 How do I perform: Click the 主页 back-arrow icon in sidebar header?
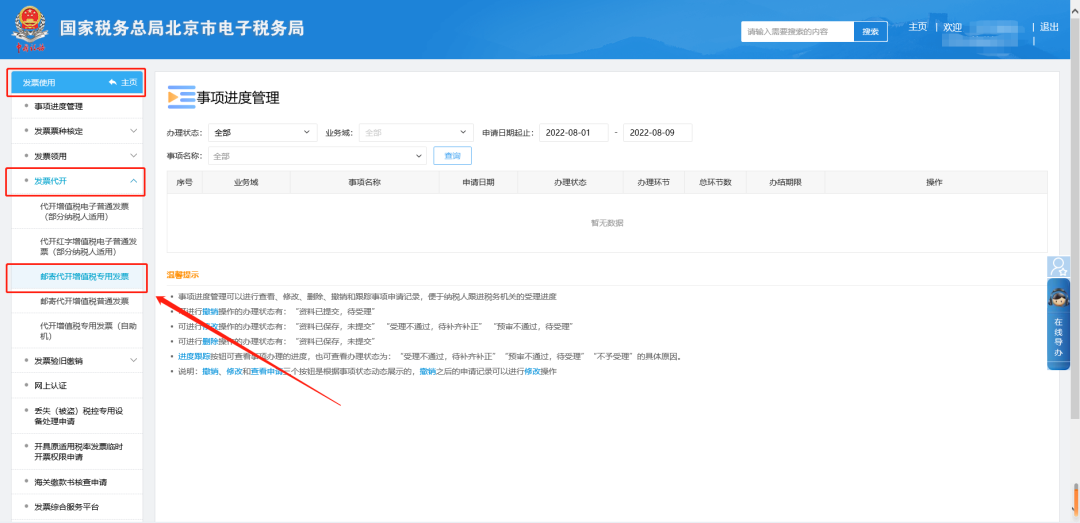(114, 82)
